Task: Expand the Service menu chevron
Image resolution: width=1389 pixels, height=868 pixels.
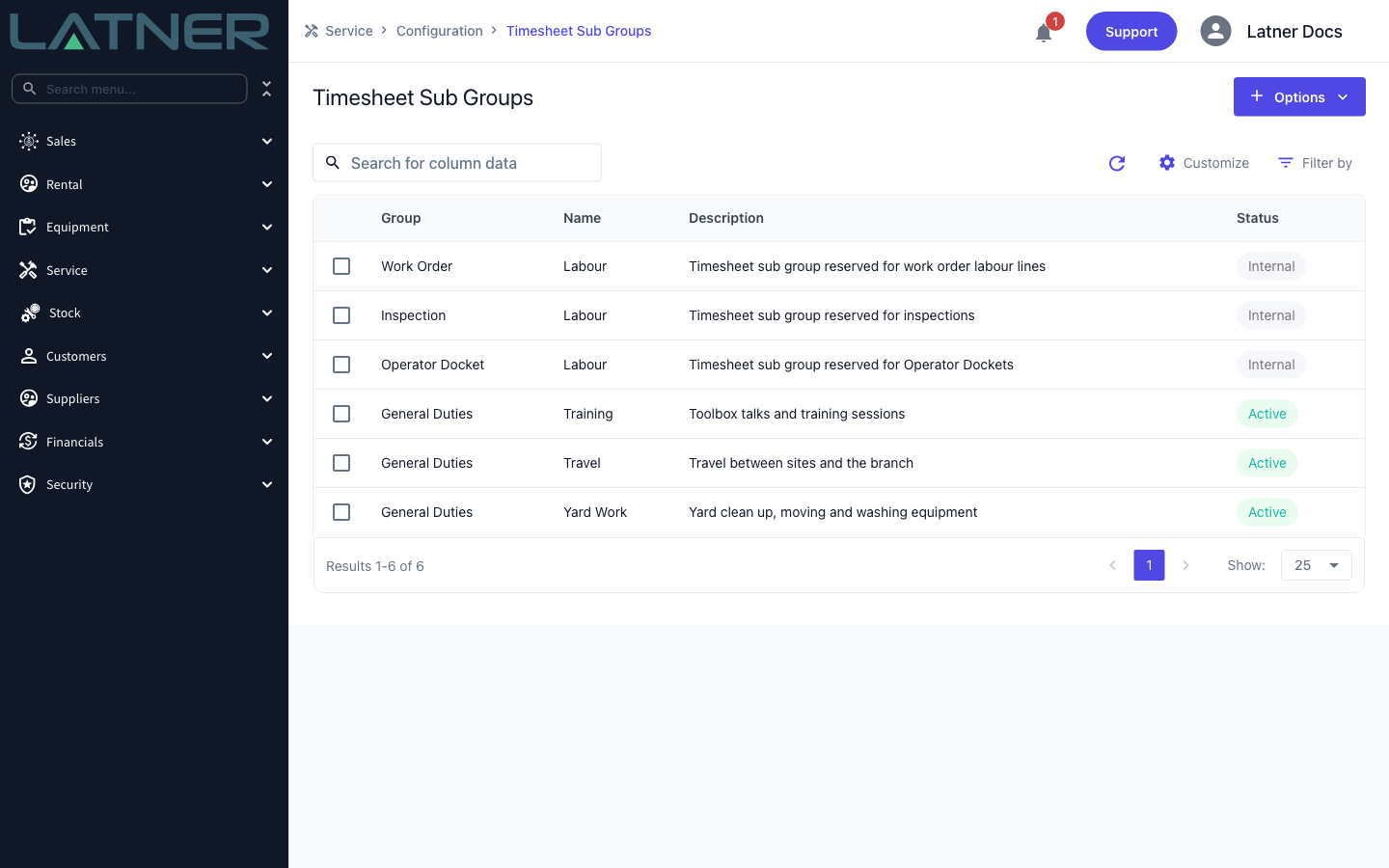Action: coord(267,270)
